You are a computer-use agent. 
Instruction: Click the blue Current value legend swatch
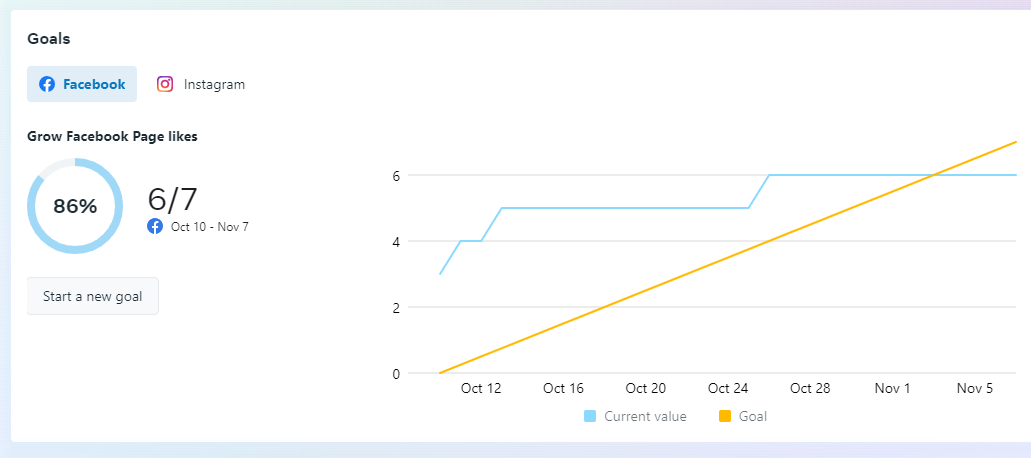(x=590, y=416)
